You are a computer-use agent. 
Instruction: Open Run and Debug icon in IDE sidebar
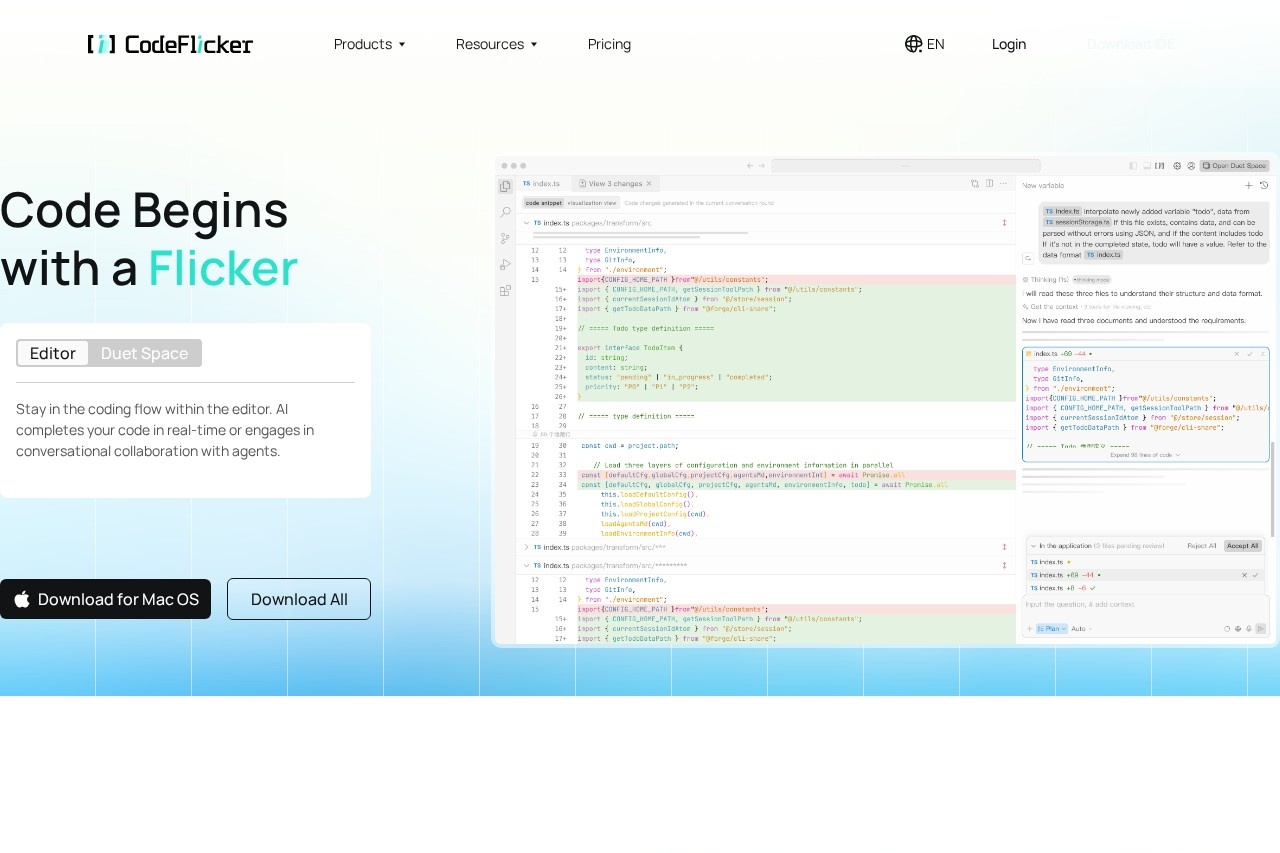[x=505, y=264]
